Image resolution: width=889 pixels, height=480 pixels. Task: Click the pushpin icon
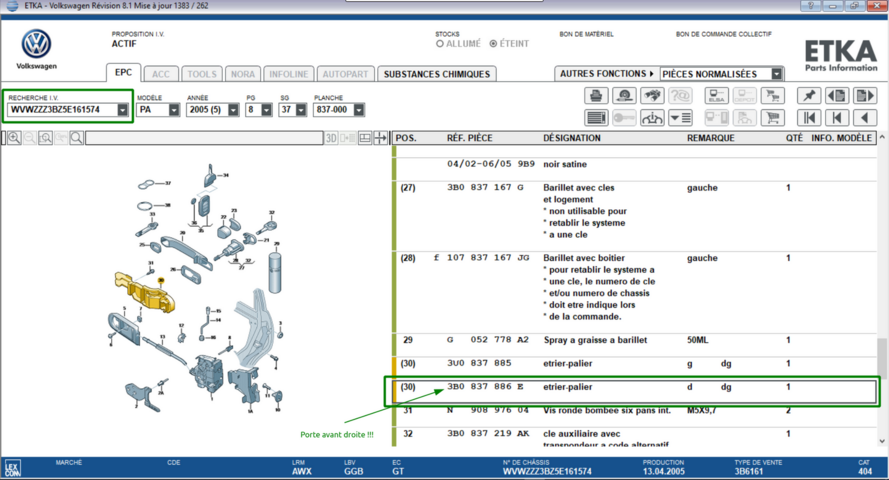(x=809, y=95)
